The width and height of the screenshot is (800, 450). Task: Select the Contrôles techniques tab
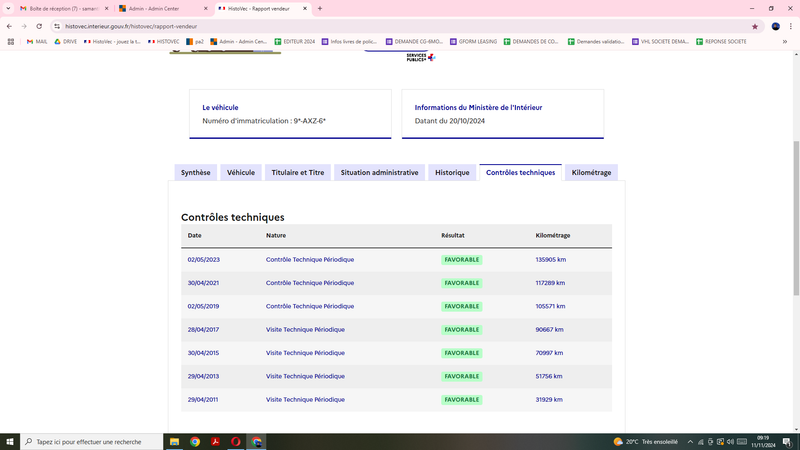click(x=520, y=172)
